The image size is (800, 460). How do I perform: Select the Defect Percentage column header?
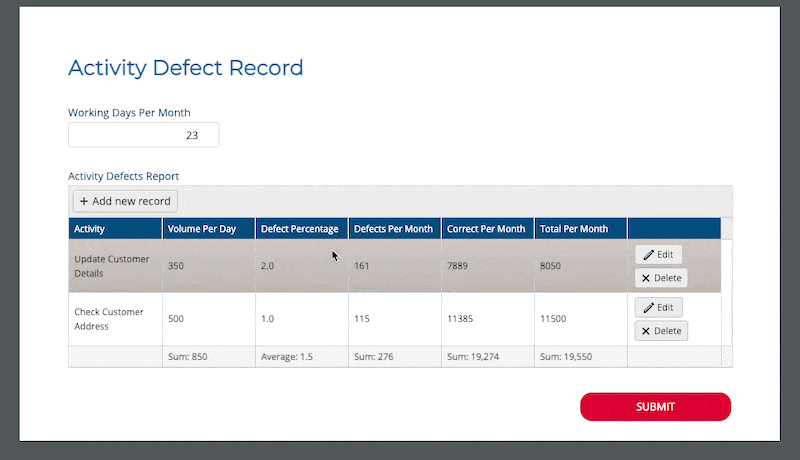[x=300, y=229]
